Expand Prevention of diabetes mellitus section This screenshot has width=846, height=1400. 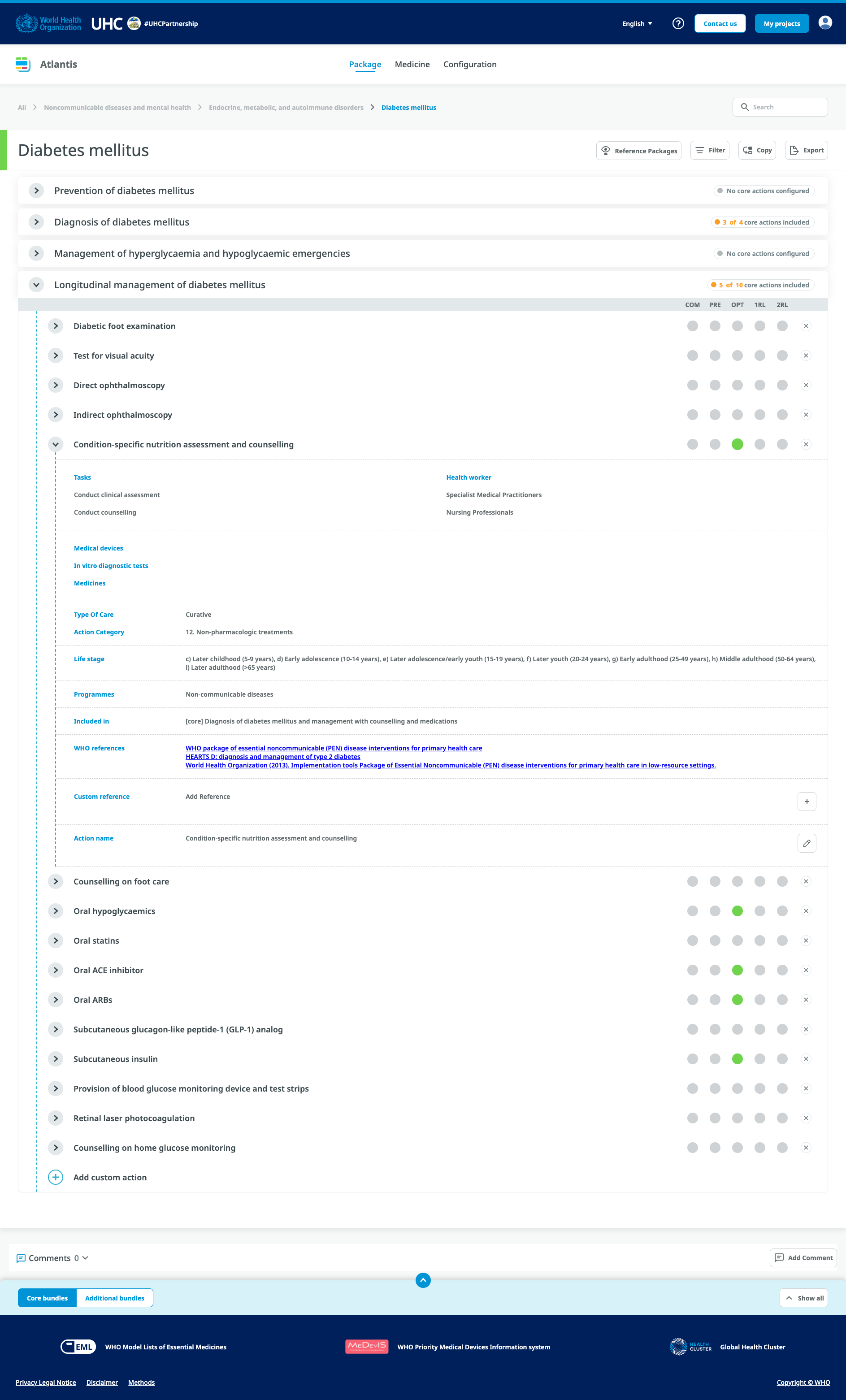point(36,191)
